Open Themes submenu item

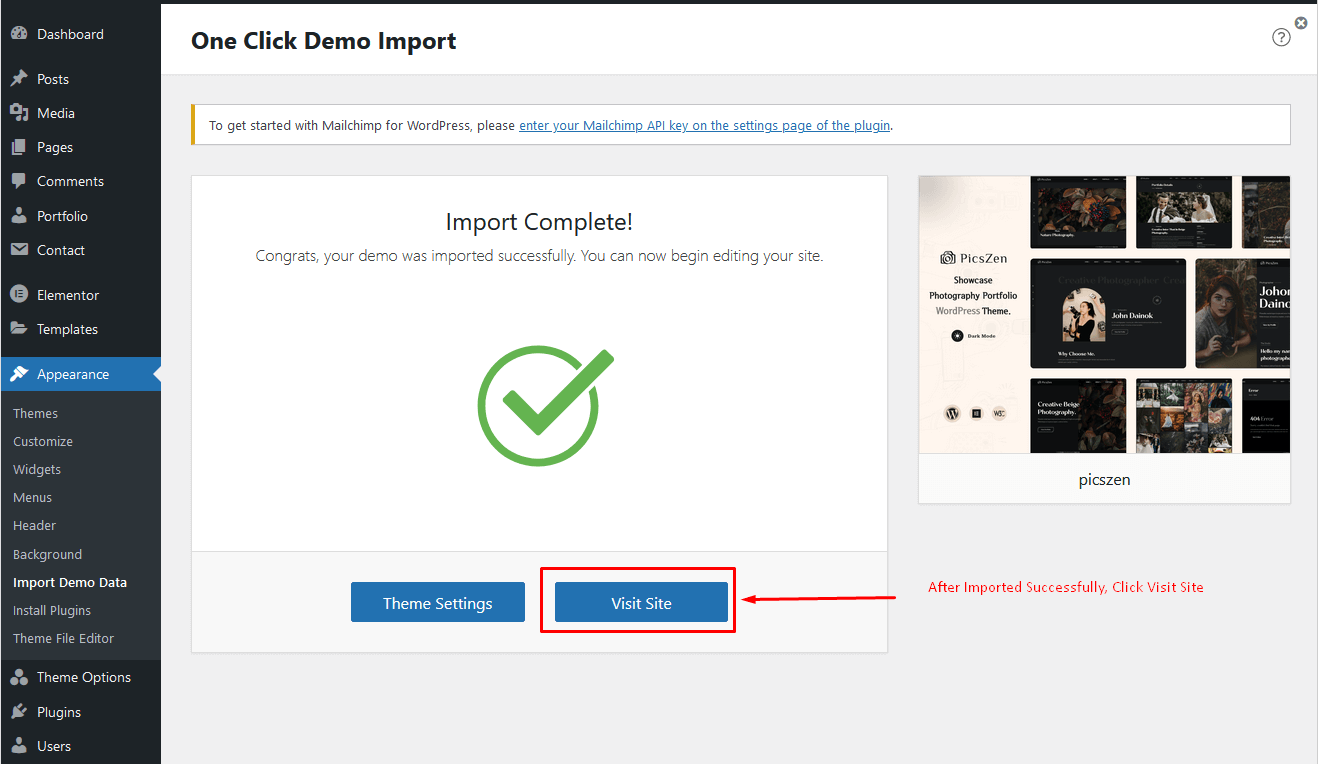tap(35, 413)
